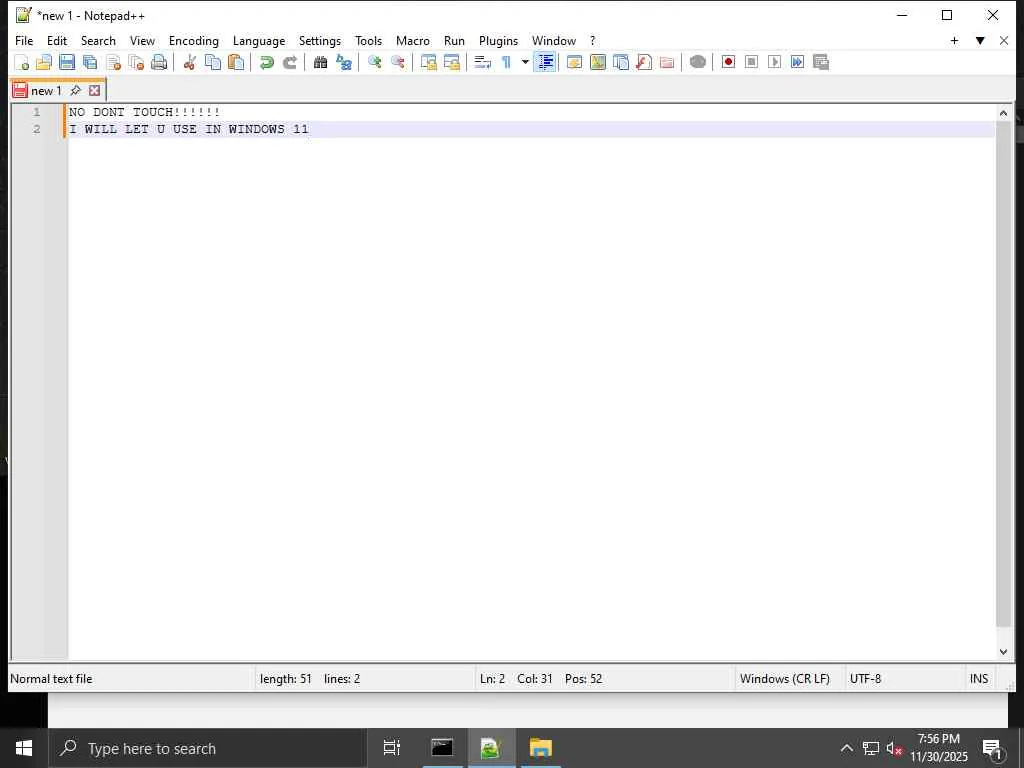Zoom in using the toolbar magnifier
The image size is (1024, 768).
click(x=374, y=62)
